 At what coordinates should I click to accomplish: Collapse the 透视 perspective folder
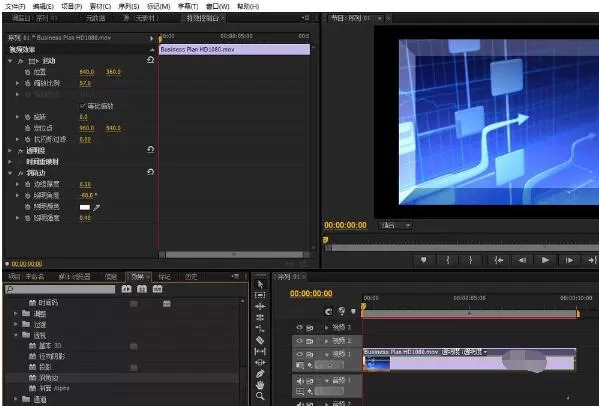pyautogui.click(x=16, y=335)
